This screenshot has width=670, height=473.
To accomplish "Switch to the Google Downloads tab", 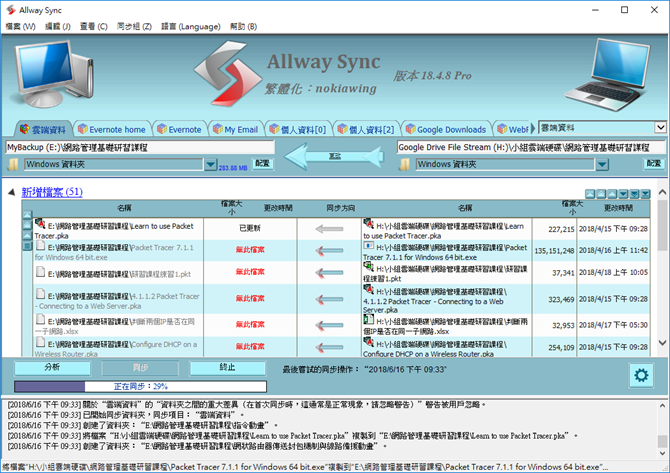I will click(x=447, y=129).
